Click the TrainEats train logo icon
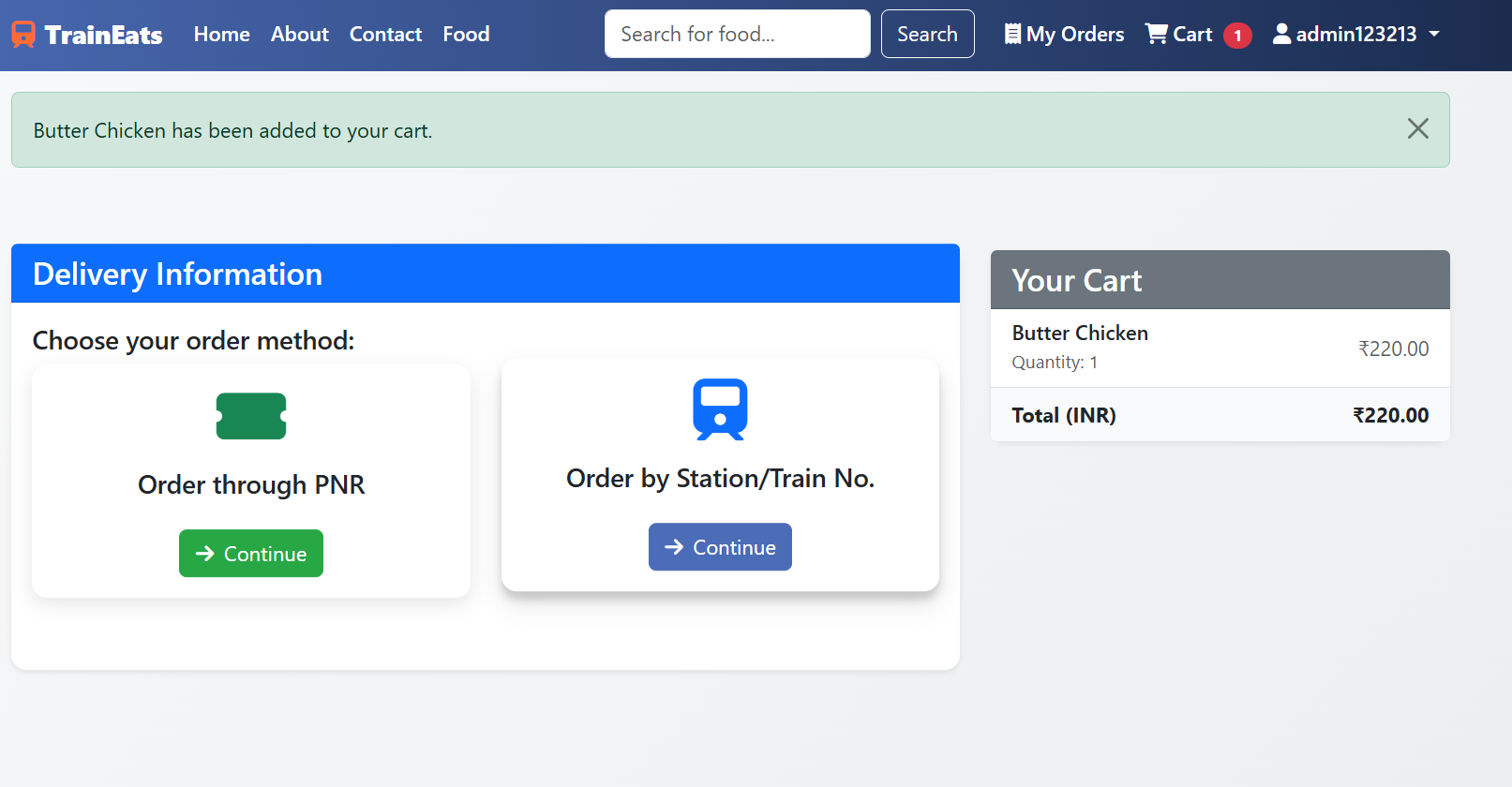The height and width of the screenshot is (787, 1512). coord(23,35)
